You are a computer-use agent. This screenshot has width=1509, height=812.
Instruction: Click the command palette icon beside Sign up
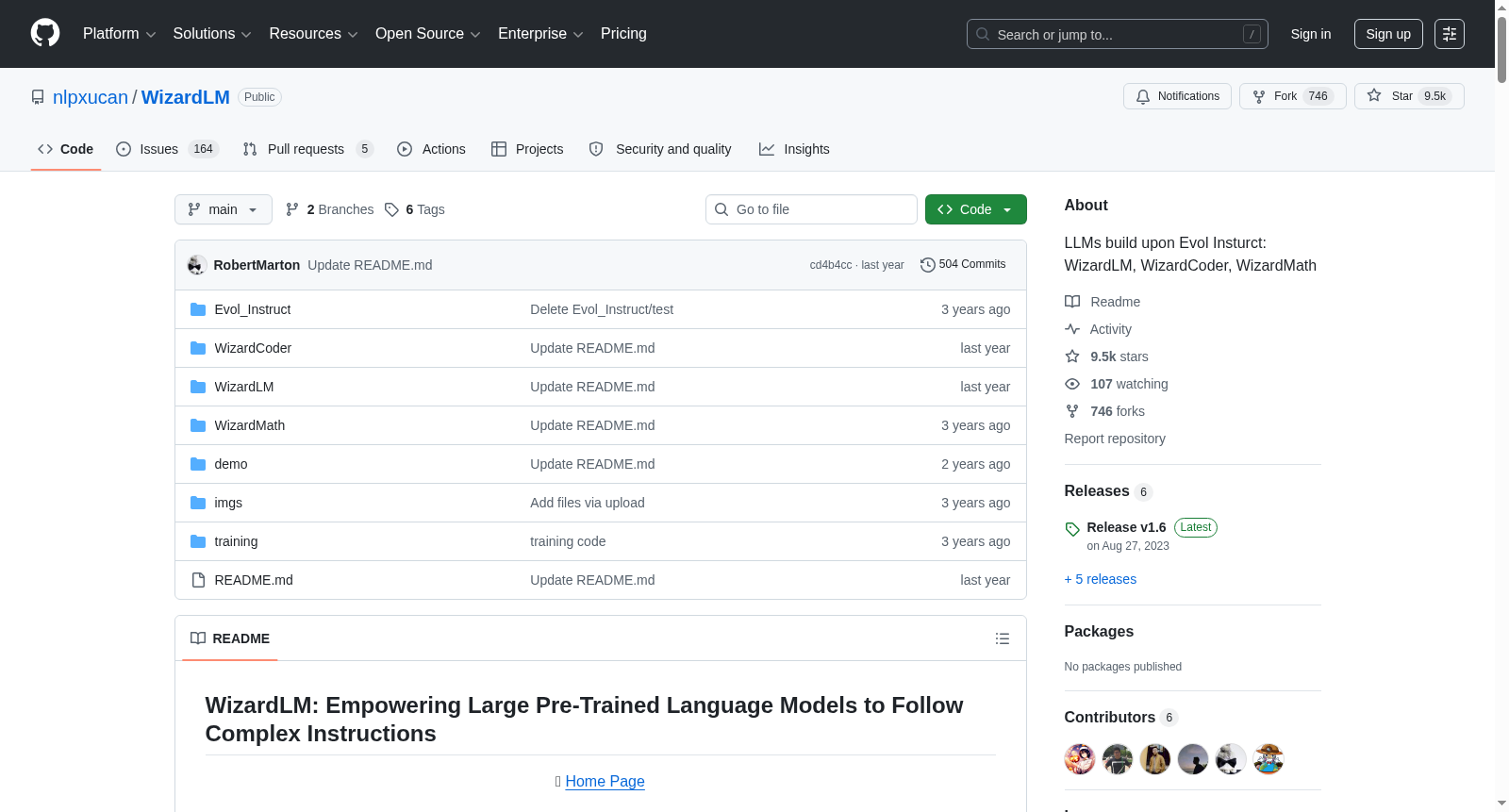(1450, 34)
